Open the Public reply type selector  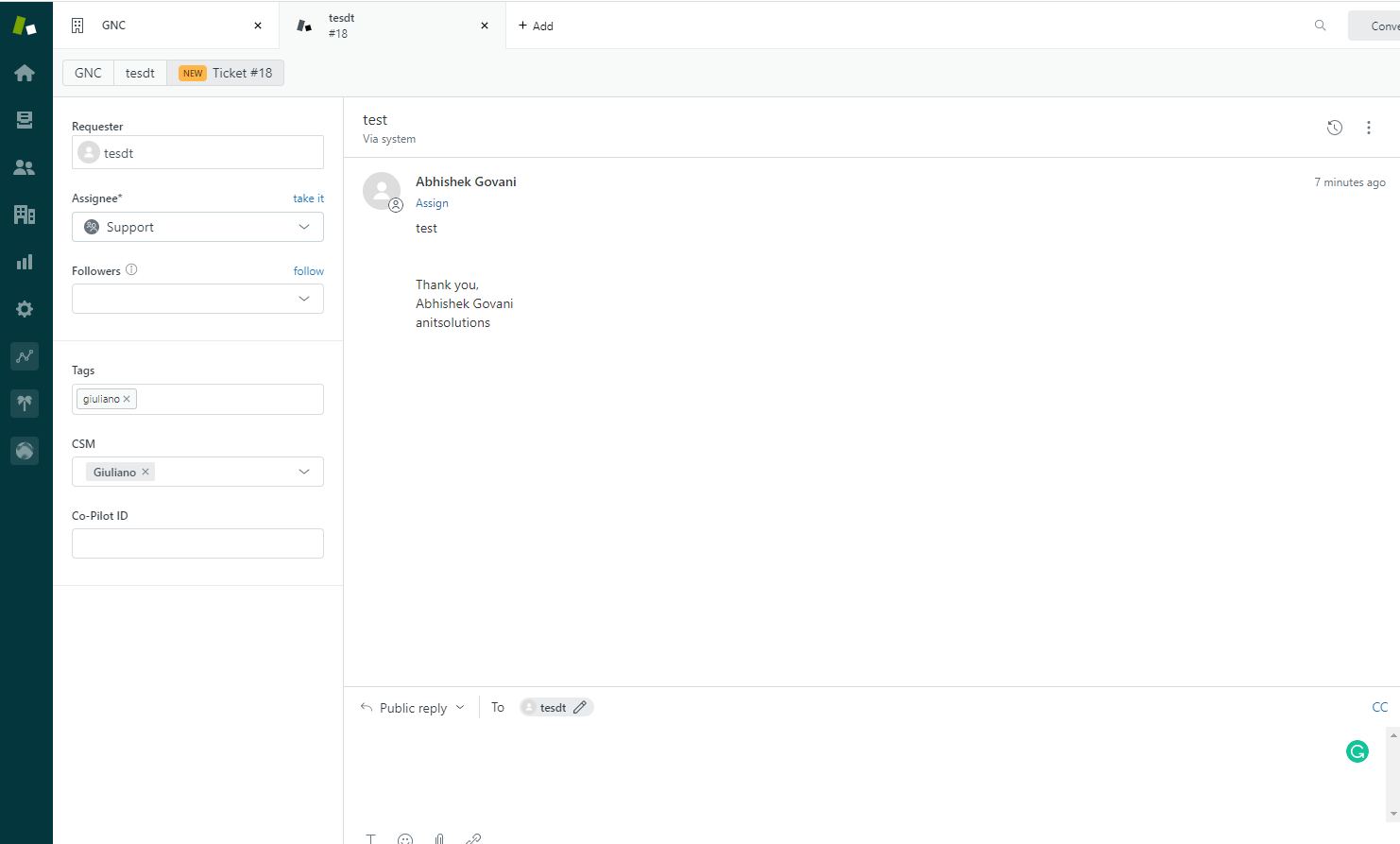coord(413,708)
